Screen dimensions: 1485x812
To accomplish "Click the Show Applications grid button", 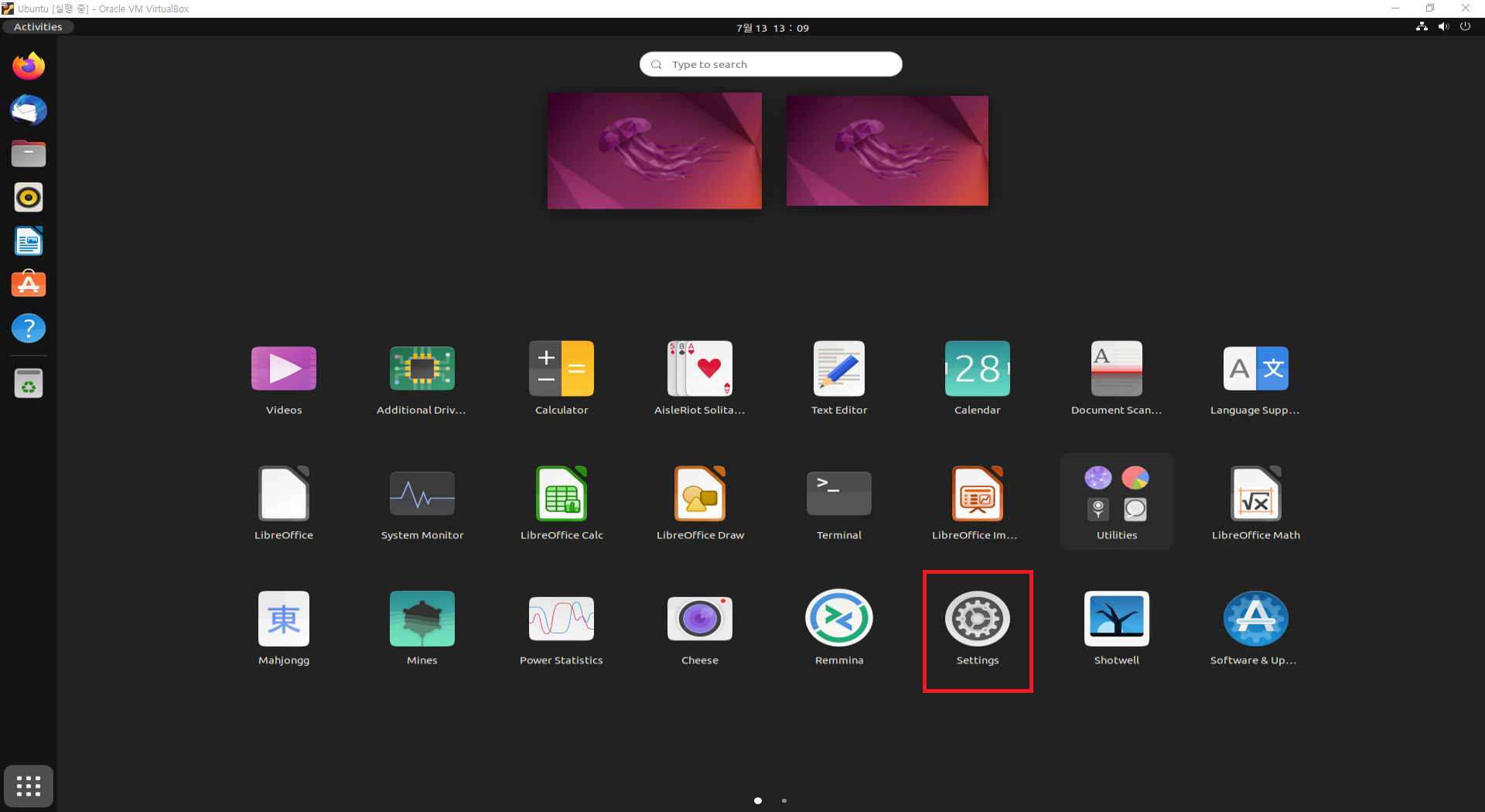I will pyautogui.click(x=28, y=786).
